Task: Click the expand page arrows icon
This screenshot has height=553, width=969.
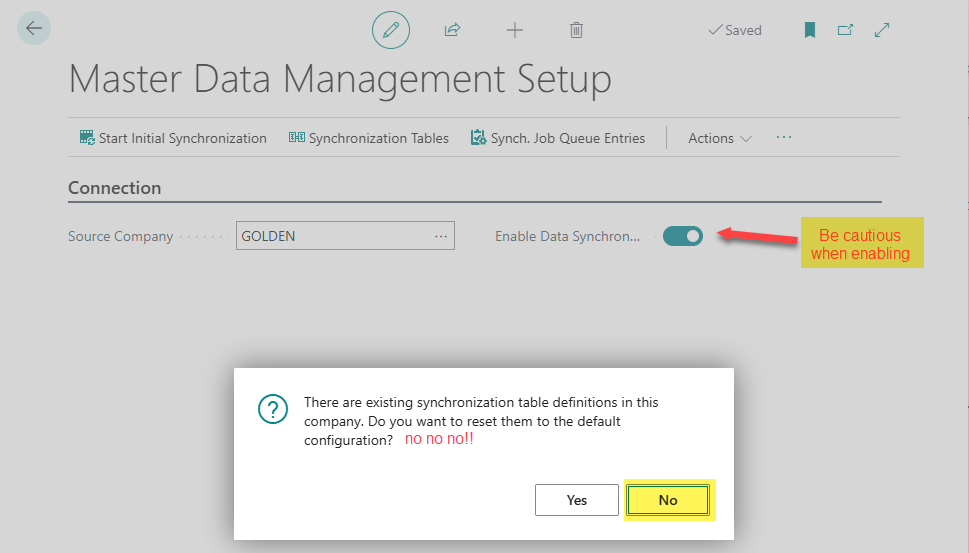Action: [882, 30]
